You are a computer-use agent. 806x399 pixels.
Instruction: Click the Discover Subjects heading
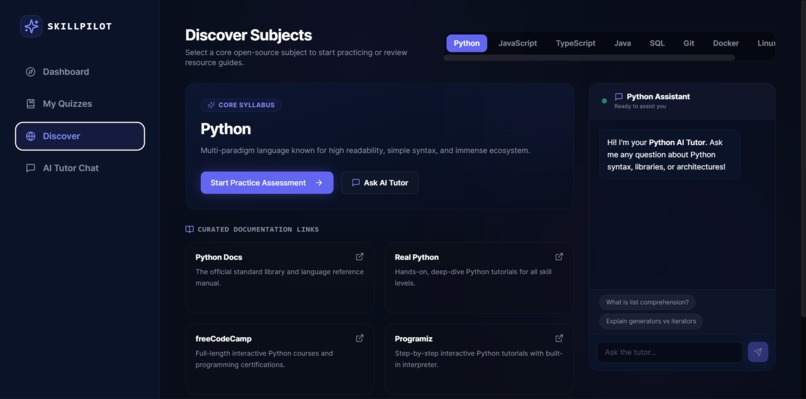click(x=248, y=35)
